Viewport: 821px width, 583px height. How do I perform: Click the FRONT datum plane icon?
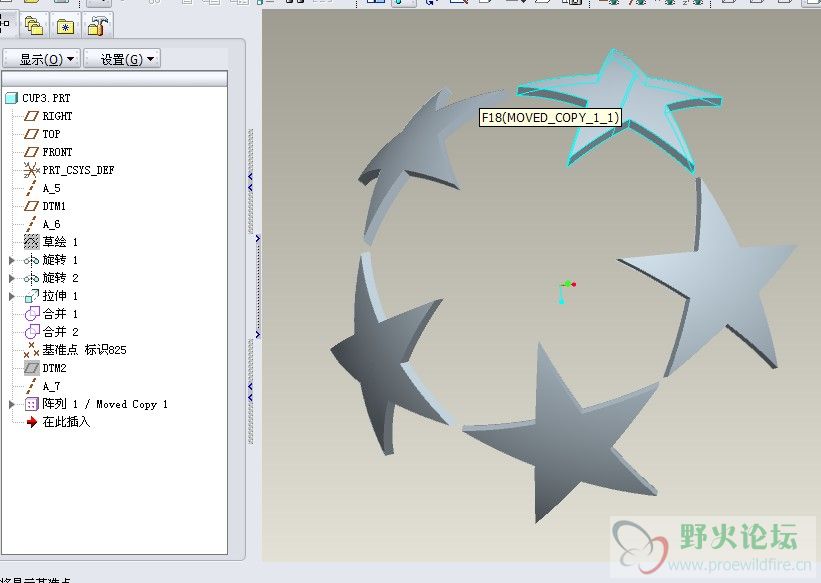(31, 152)
